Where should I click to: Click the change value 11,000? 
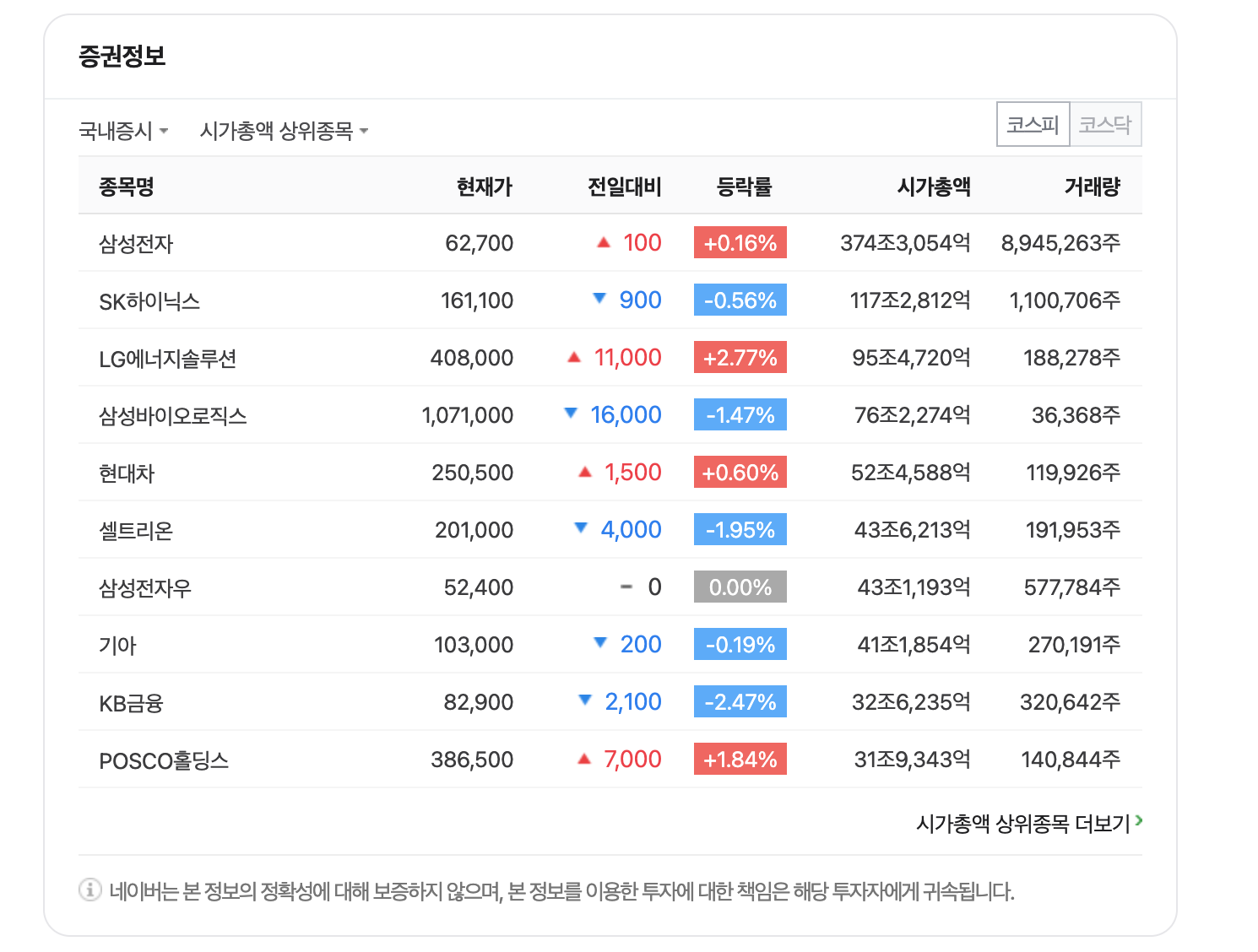click(628, 358)
